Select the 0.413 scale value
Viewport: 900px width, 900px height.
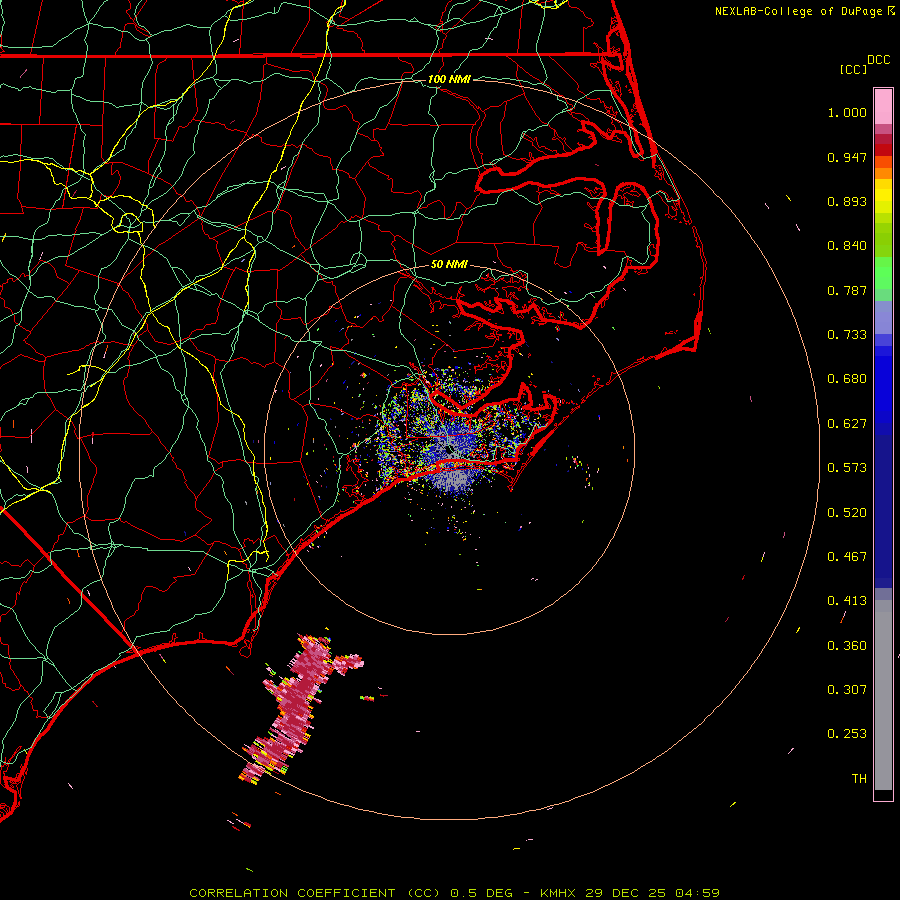tap(847, 601)
